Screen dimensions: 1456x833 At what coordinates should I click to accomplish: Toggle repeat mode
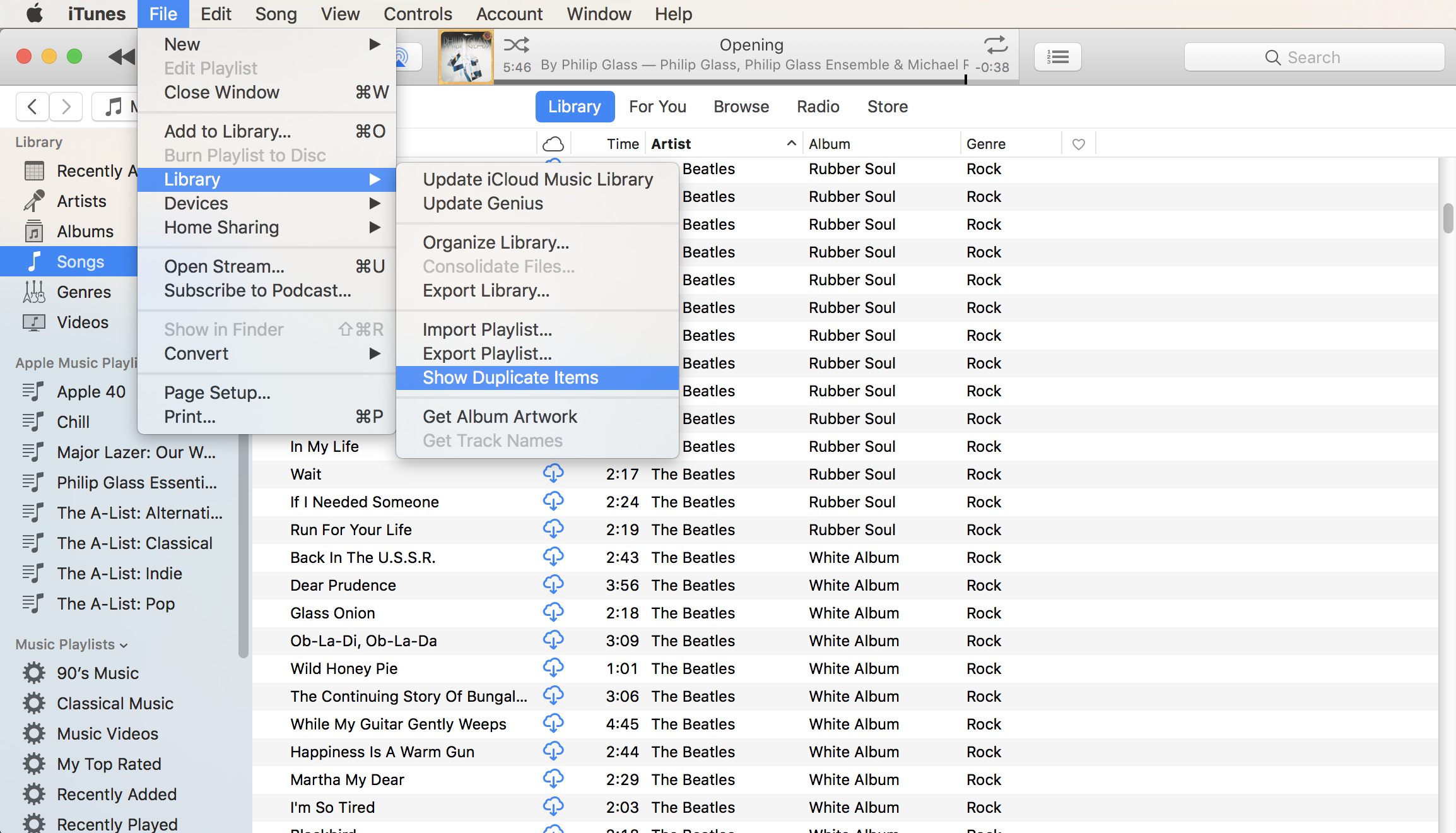point(995,46)
